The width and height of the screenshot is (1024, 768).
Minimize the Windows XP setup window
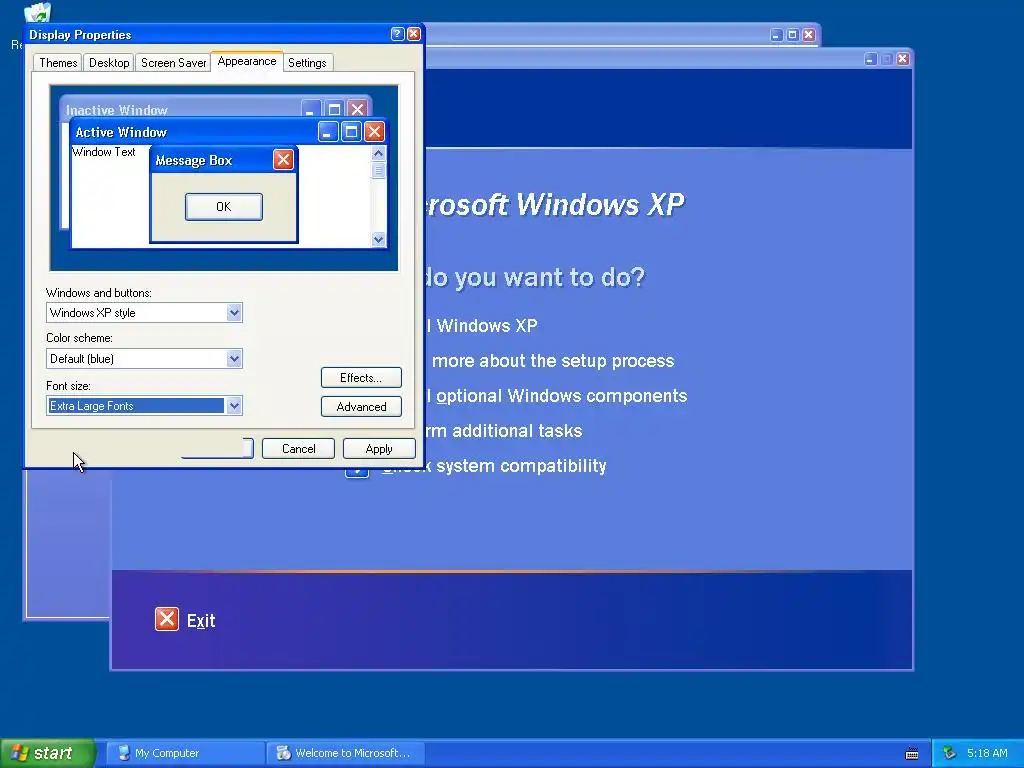click(871, 59)
